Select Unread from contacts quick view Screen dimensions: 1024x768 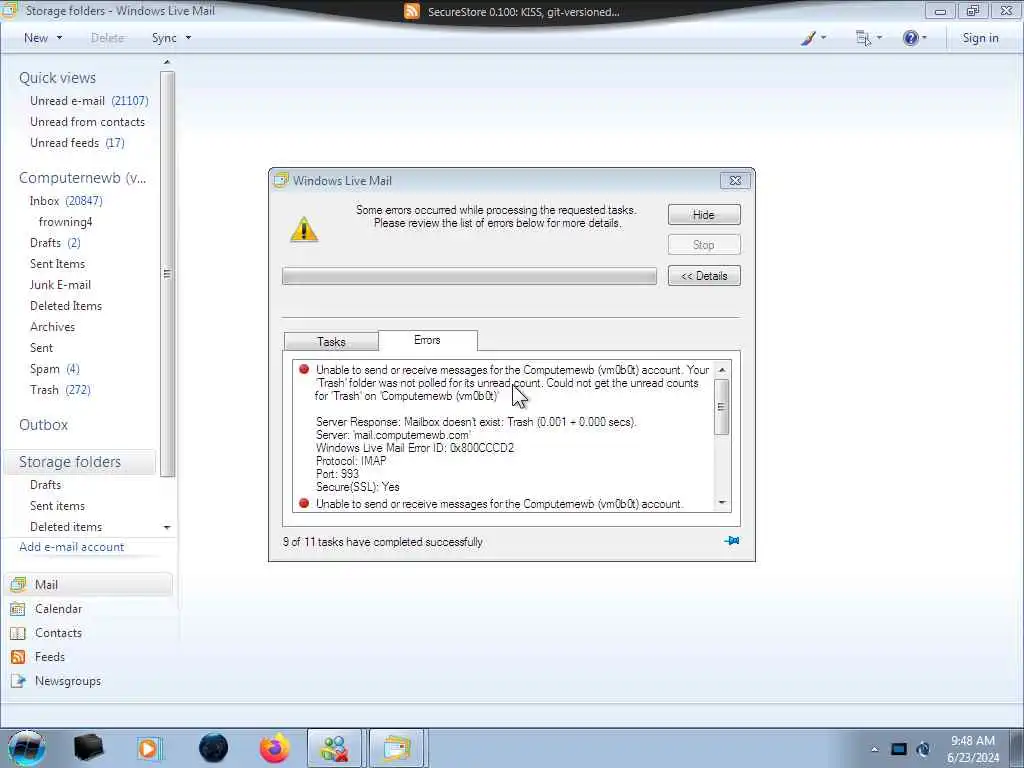coord(88,121)
